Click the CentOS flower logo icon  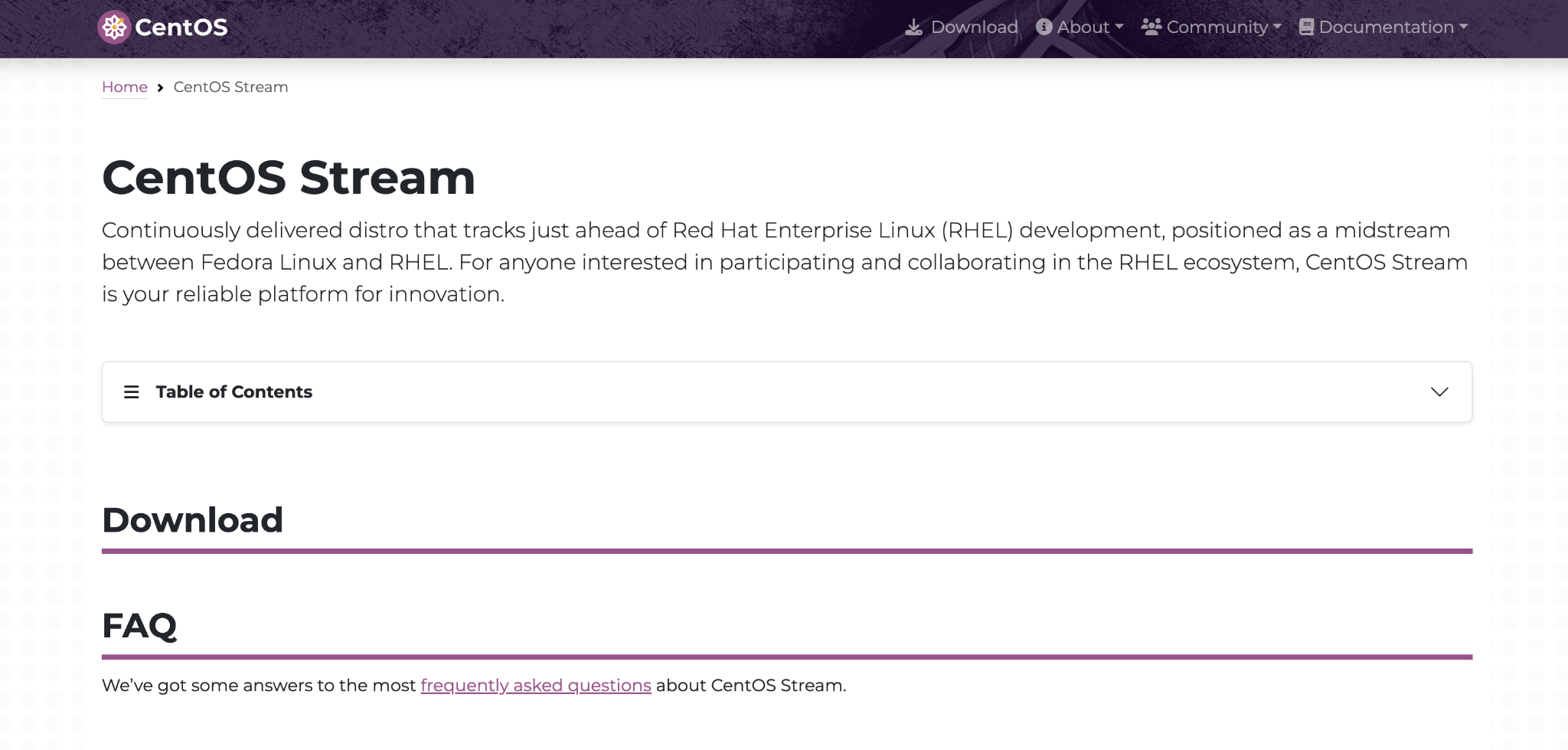[114, 28]
